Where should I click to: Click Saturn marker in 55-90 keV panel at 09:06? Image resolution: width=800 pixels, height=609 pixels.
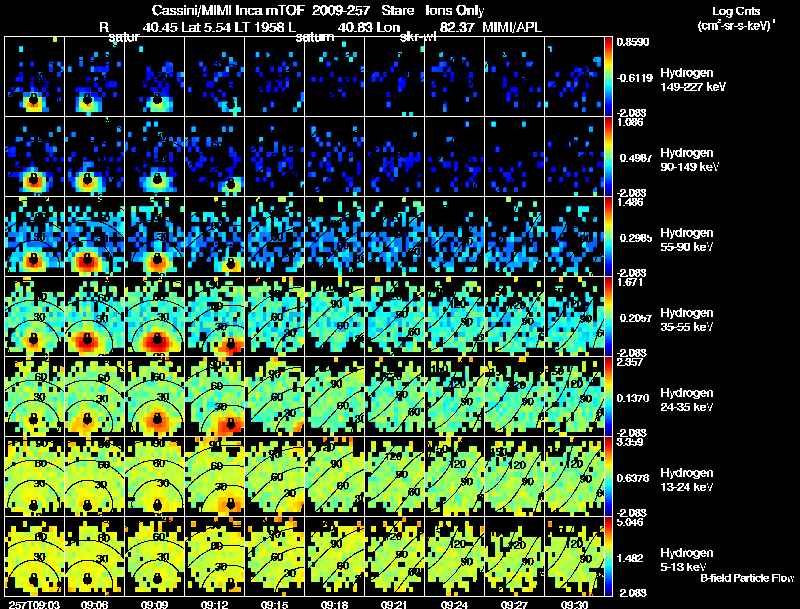click(x=87, y=259)
